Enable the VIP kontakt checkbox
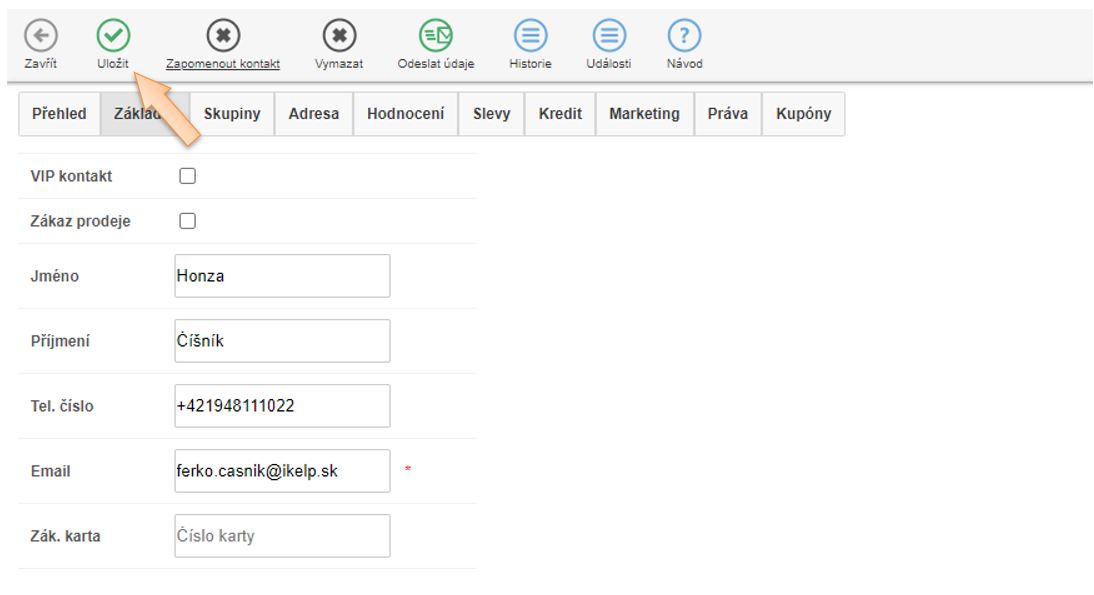Image resolution: width=1094 pixels, height=595 pixels. coord(187,176)
